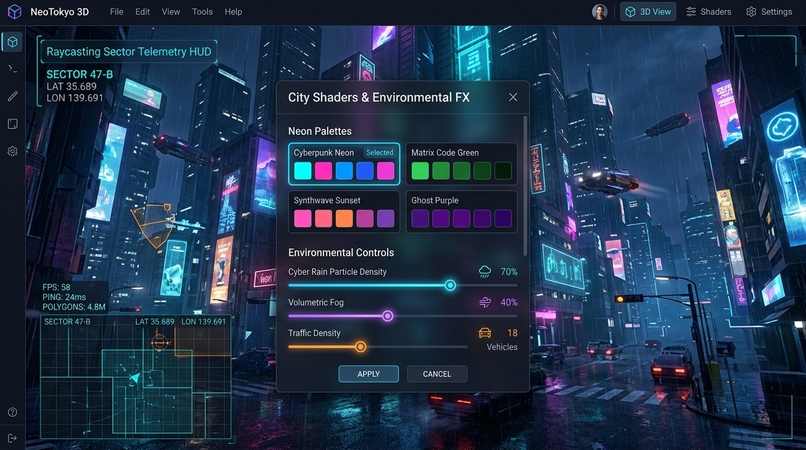Click the Cyber Rain Particle Density slider handle
Viewport: 806px width, 450px height.
click(x=450, y=285)
